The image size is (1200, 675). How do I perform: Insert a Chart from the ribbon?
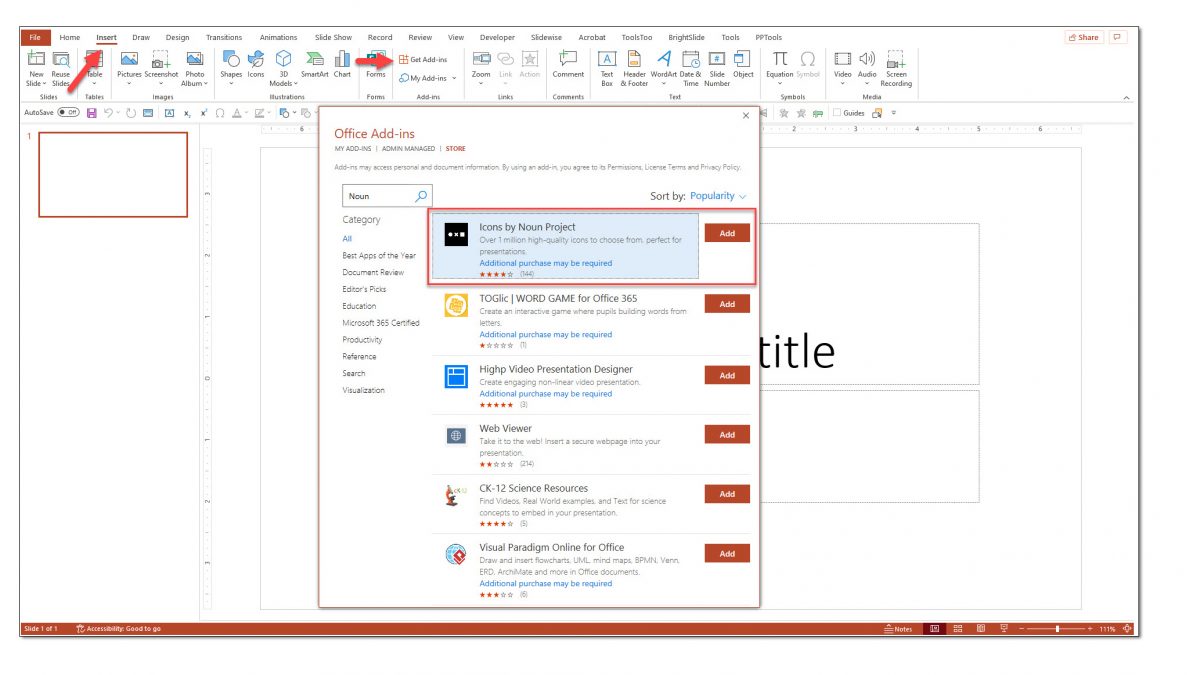pos(342,60)
